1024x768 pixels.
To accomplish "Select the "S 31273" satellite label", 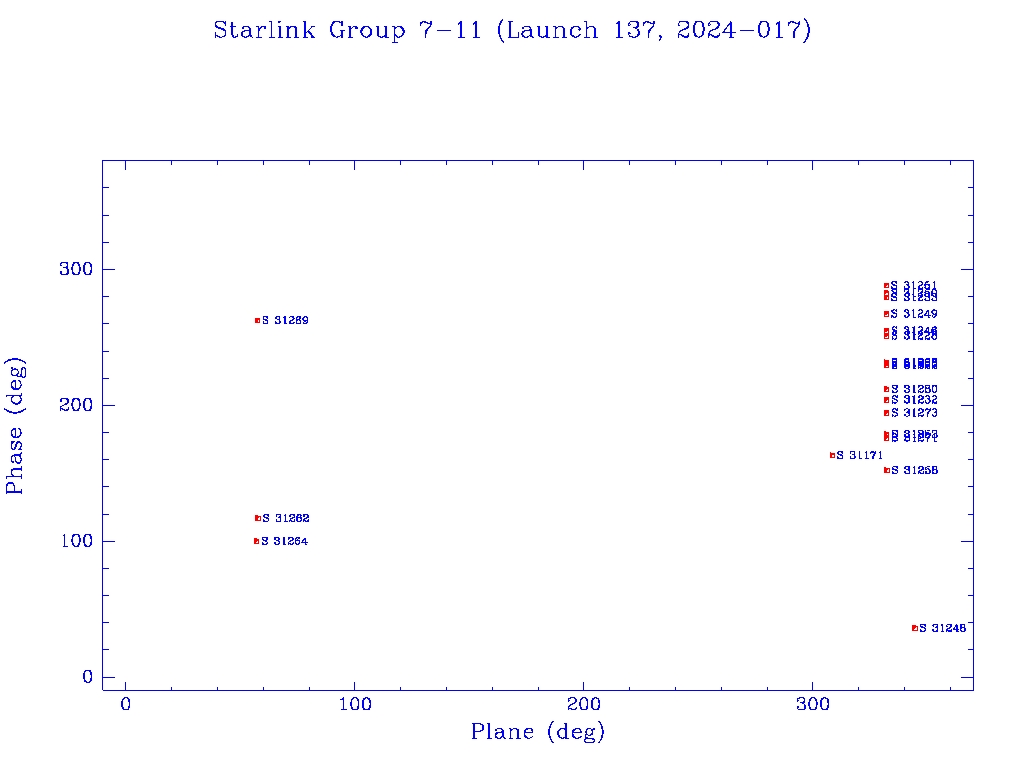I will pos(914,413).
